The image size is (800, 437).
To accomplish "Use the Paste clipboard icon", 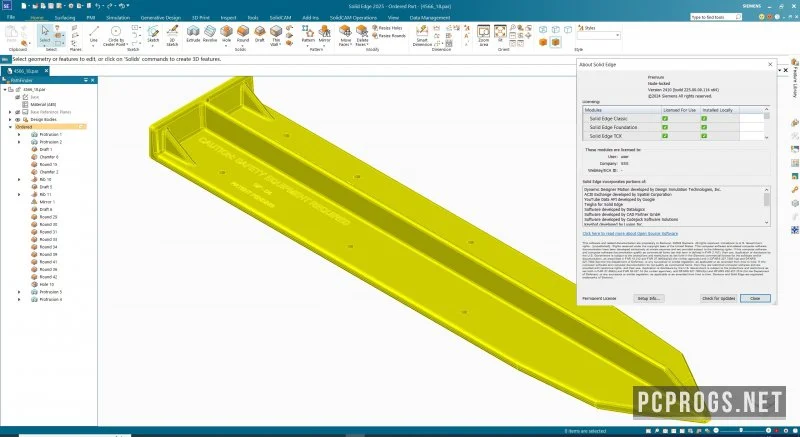I will [11, 34].
